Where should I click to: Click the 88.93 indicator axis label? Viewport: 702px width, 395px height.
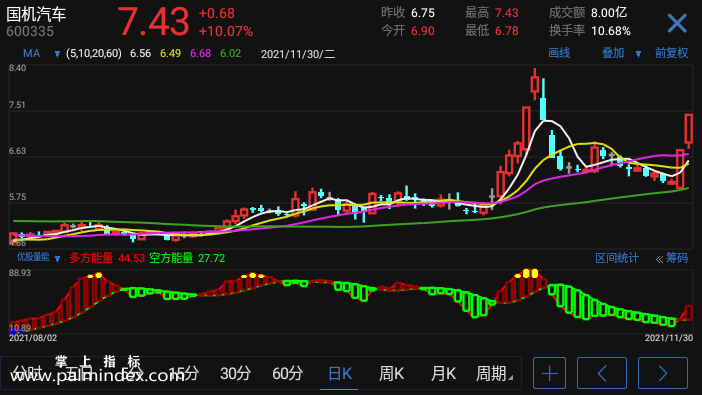pos(20,273)
